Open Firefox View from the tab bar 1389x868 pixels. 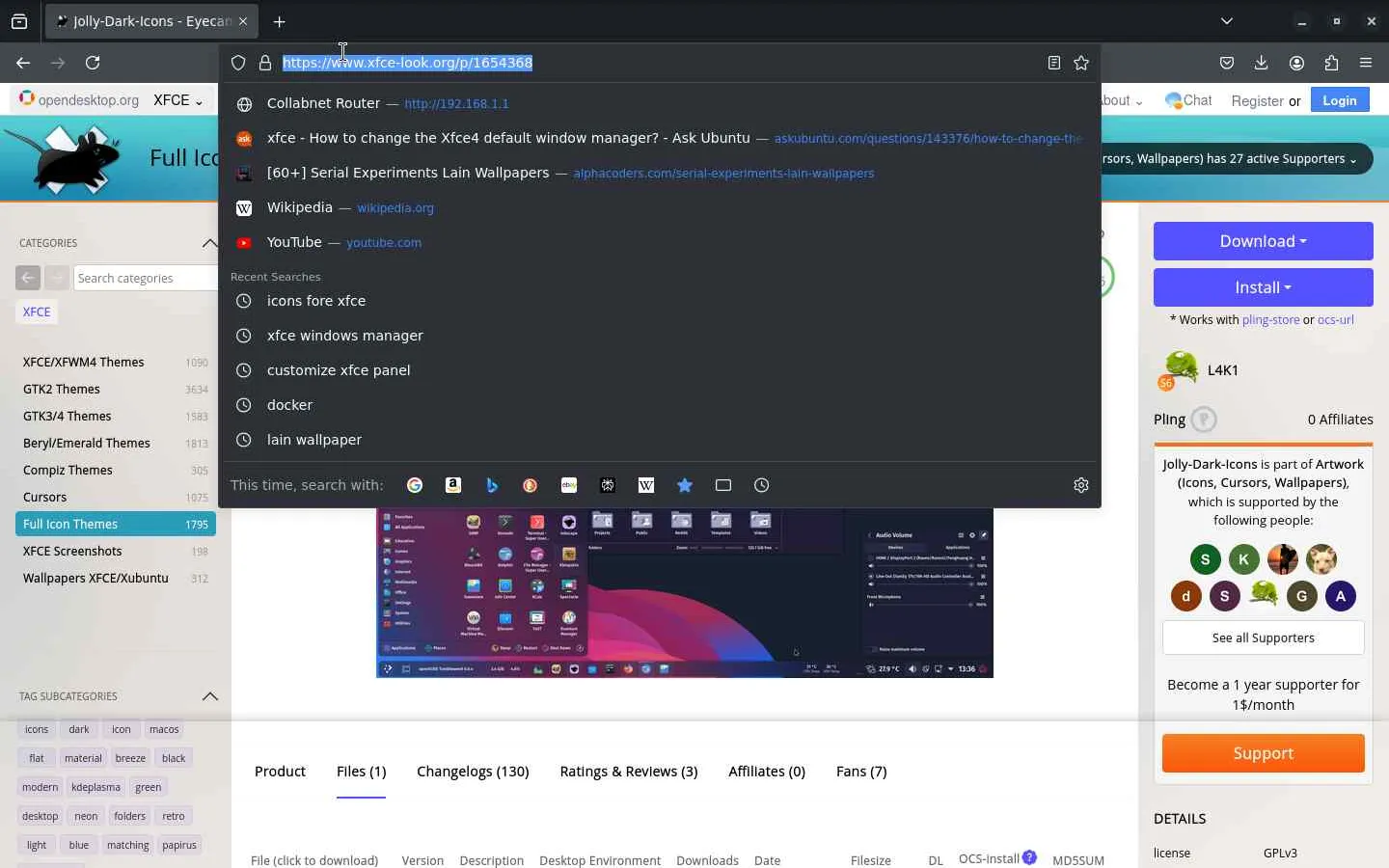[x=19, y=21]
